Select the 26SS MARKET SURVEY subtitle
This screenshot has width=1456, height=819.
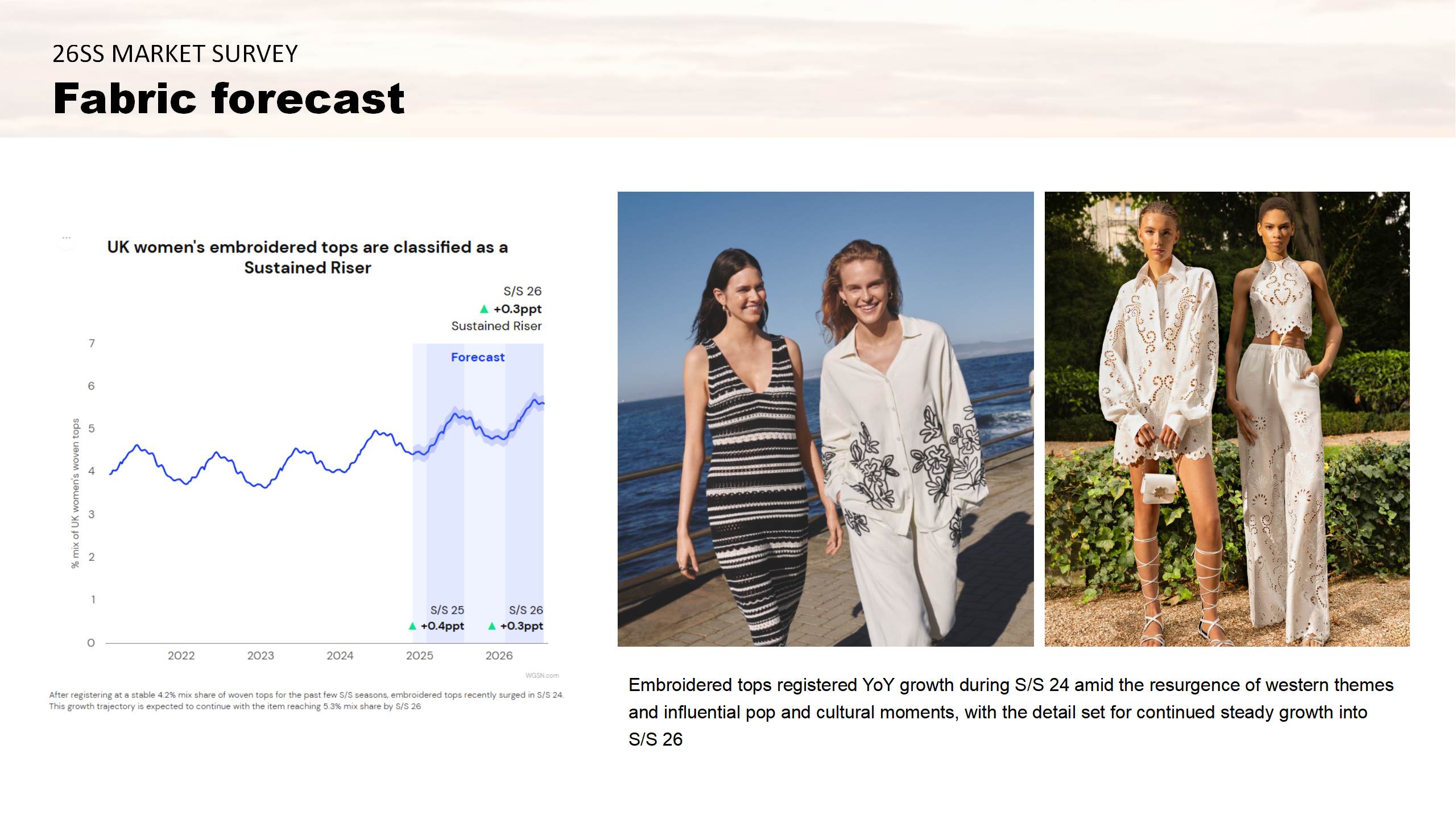175,54
